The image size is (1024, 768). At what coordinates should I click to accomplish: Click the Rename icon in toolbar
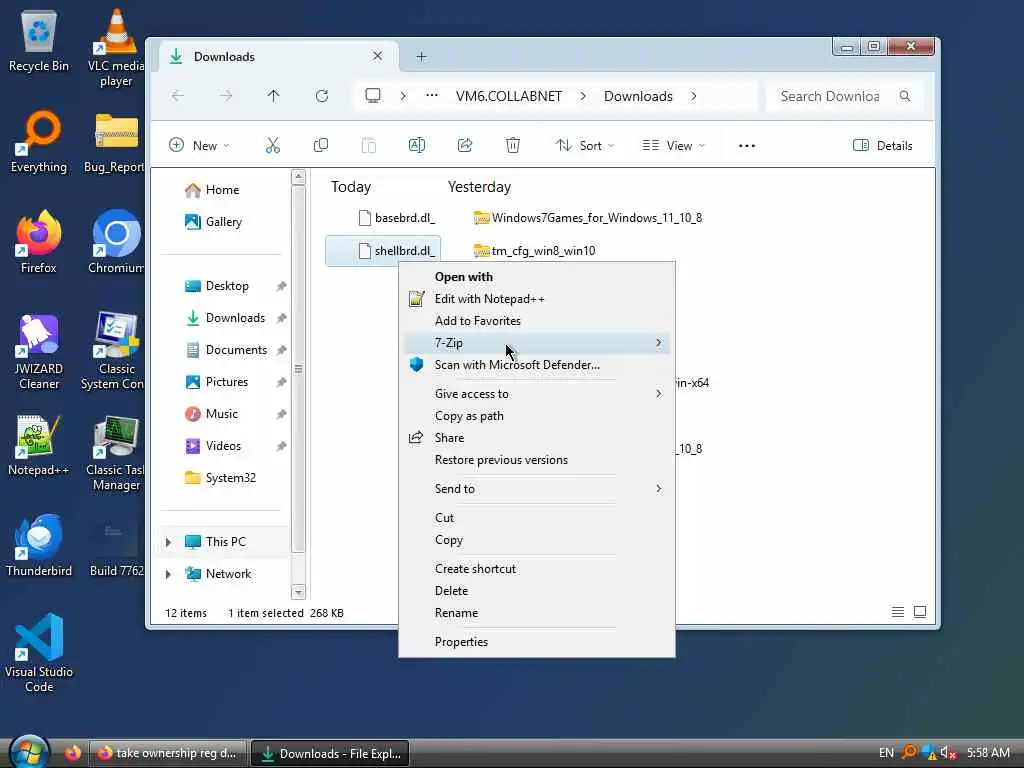point(417,146)
